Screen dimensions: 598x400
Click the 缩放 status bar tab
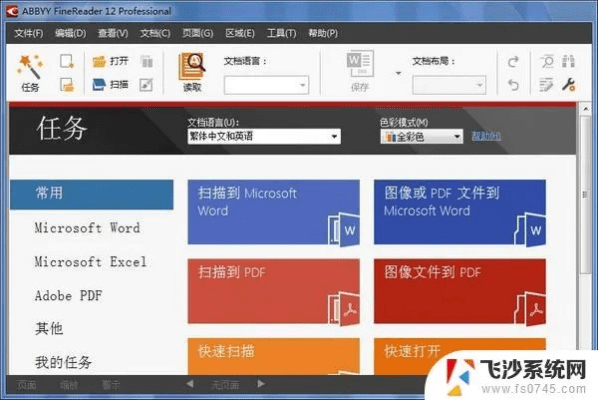[69, 385]
